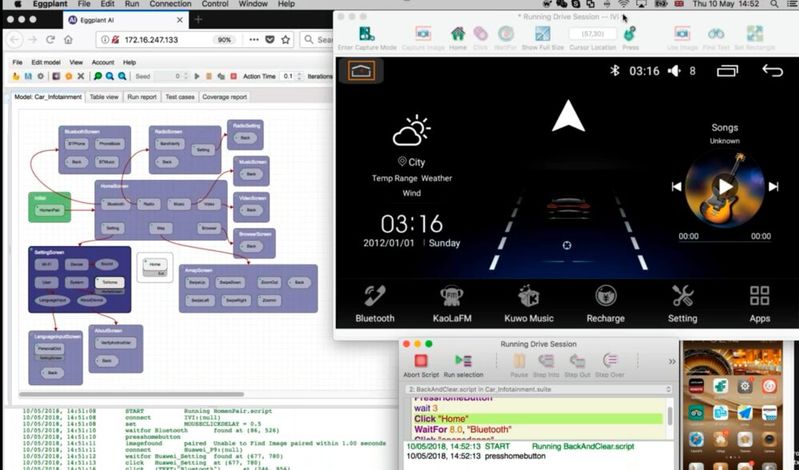This screenshot has height=470, width=799.
Task: Click the Find Text binoculars icon
Action: click(x=716, y=34)
